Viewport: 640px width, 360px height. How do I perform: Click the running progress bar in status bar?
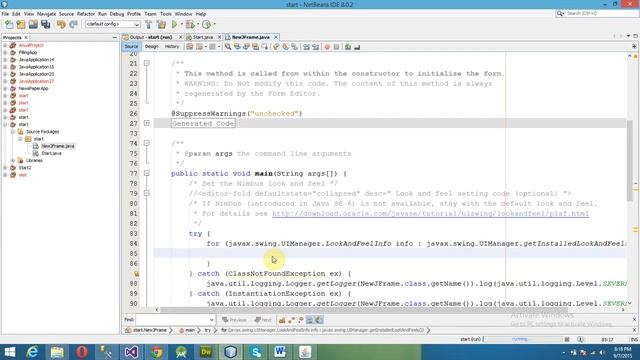click(x=523, y=339)
